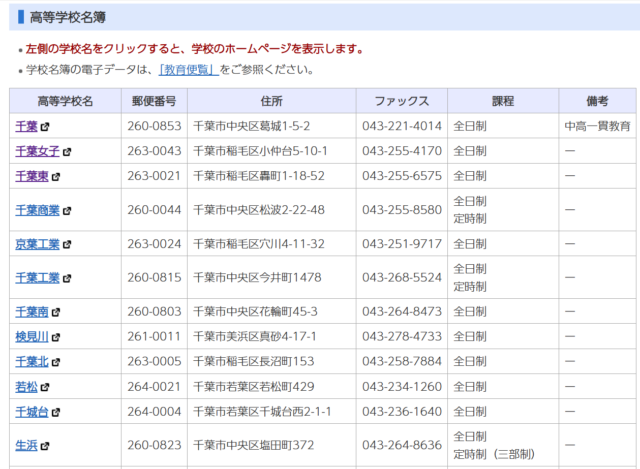Click the external link icon beside 千葉女子
This screenshot has width=640, height=469.
tap(67, 151)
